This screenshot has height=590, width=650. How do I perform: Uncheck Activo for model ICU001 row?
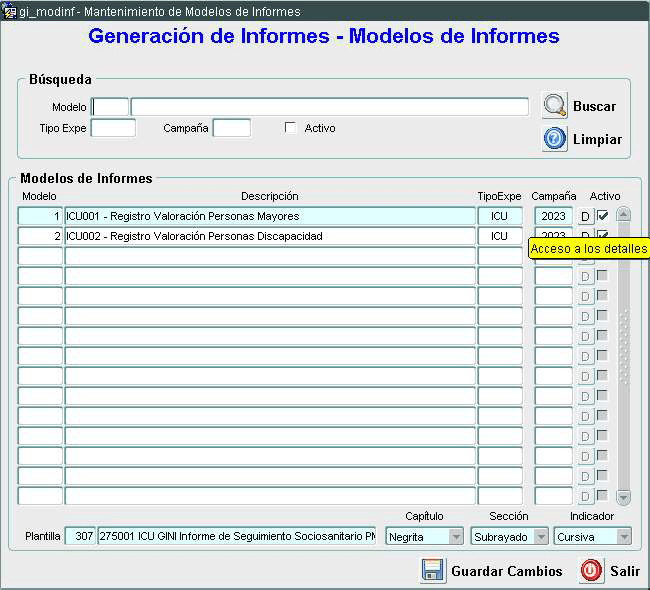click(602, 216)
